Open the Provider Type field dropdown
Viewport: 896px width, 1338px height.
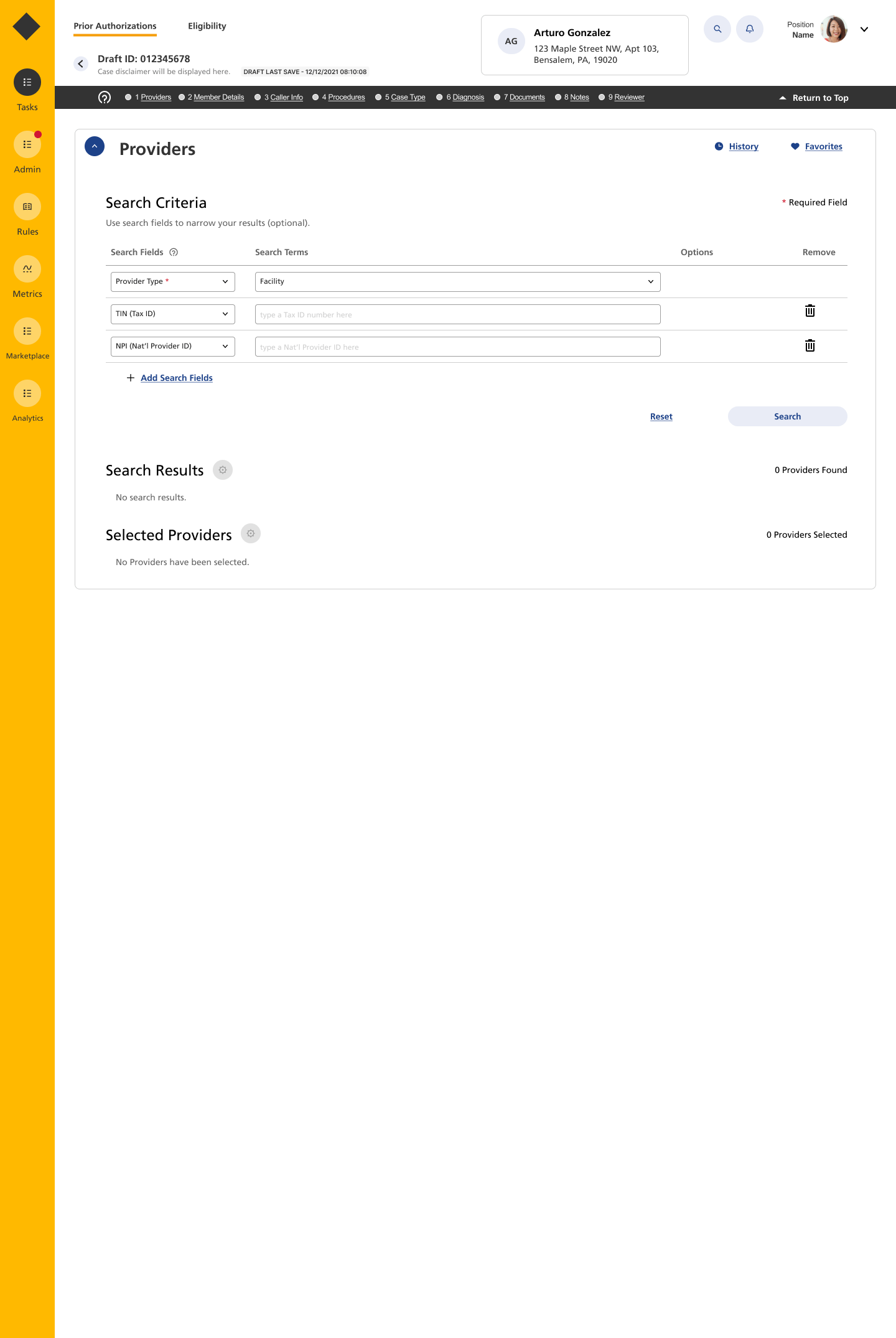172,282
